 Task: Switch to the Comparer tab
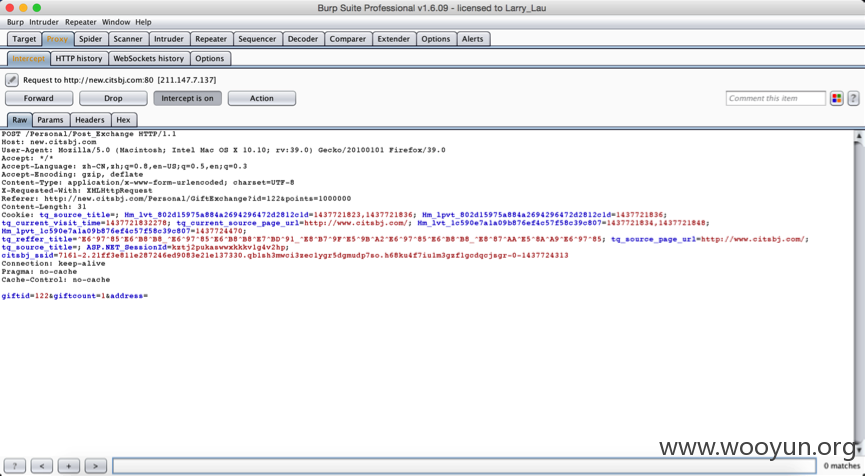(x=348, y=39)
